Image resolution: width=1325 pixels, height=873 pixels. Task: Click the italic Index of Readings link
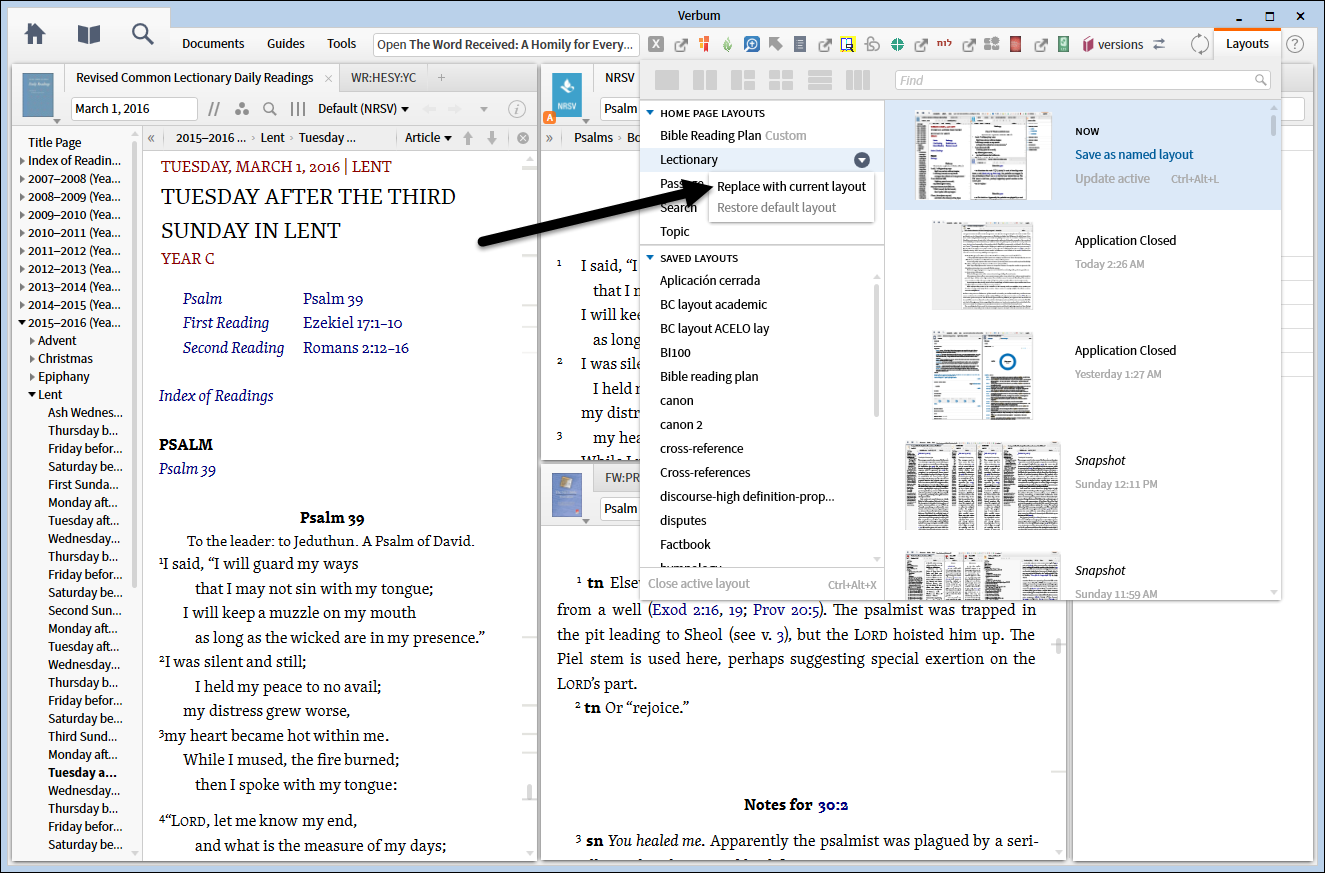[216, 396]
